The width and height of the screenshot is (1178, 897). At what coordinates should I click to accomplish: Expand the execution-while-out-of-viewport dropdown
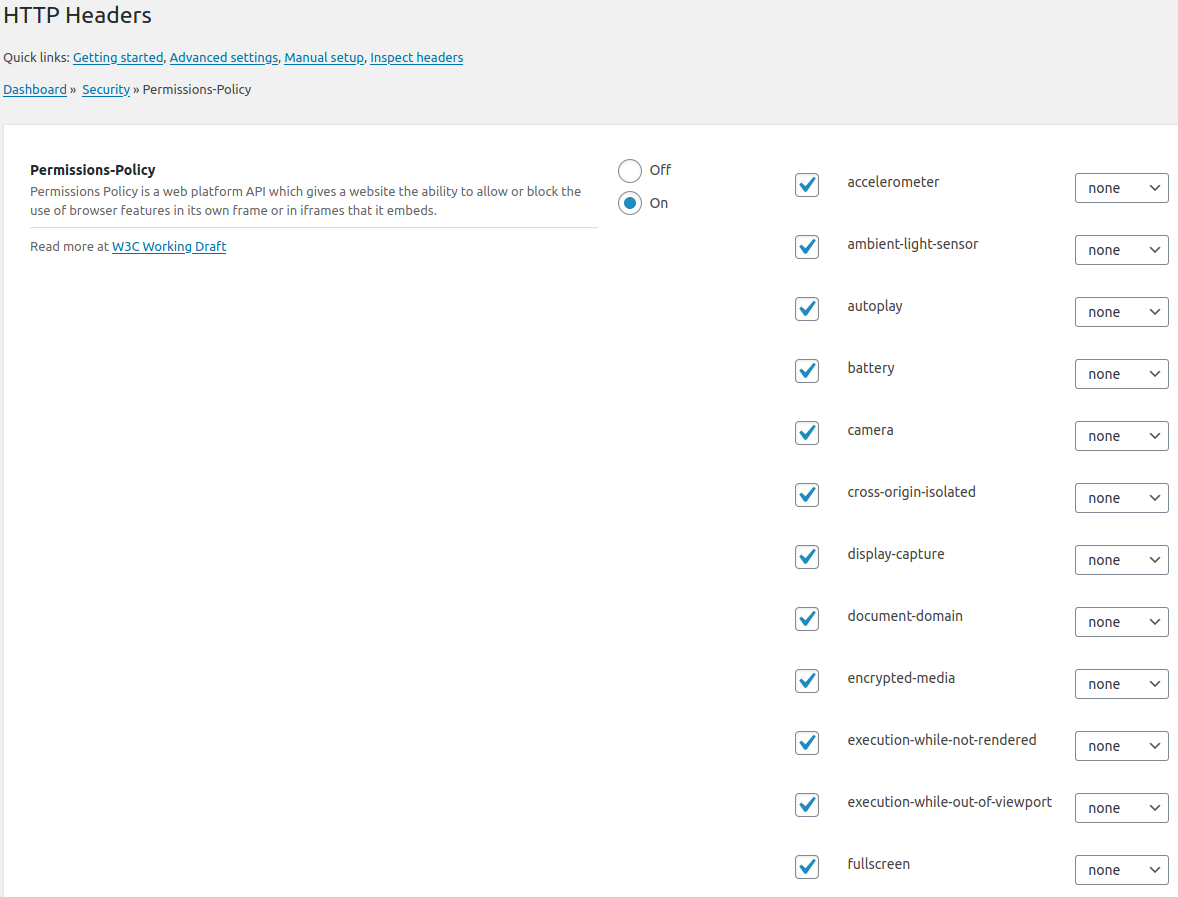(x=1121, y=807)
